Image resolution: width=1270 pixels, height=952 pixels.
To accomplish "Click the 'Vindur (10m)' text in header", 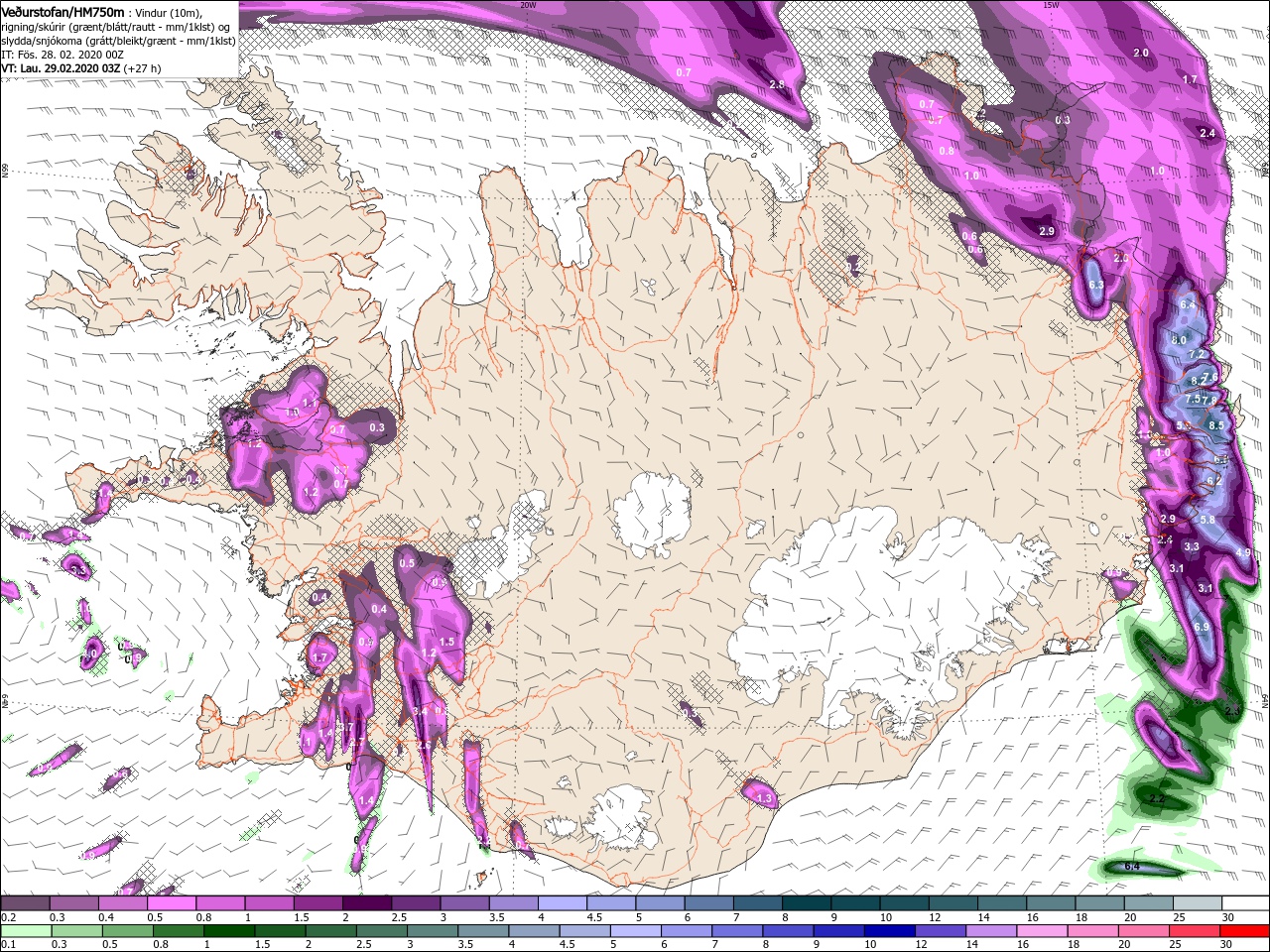I will coord(167,12).
